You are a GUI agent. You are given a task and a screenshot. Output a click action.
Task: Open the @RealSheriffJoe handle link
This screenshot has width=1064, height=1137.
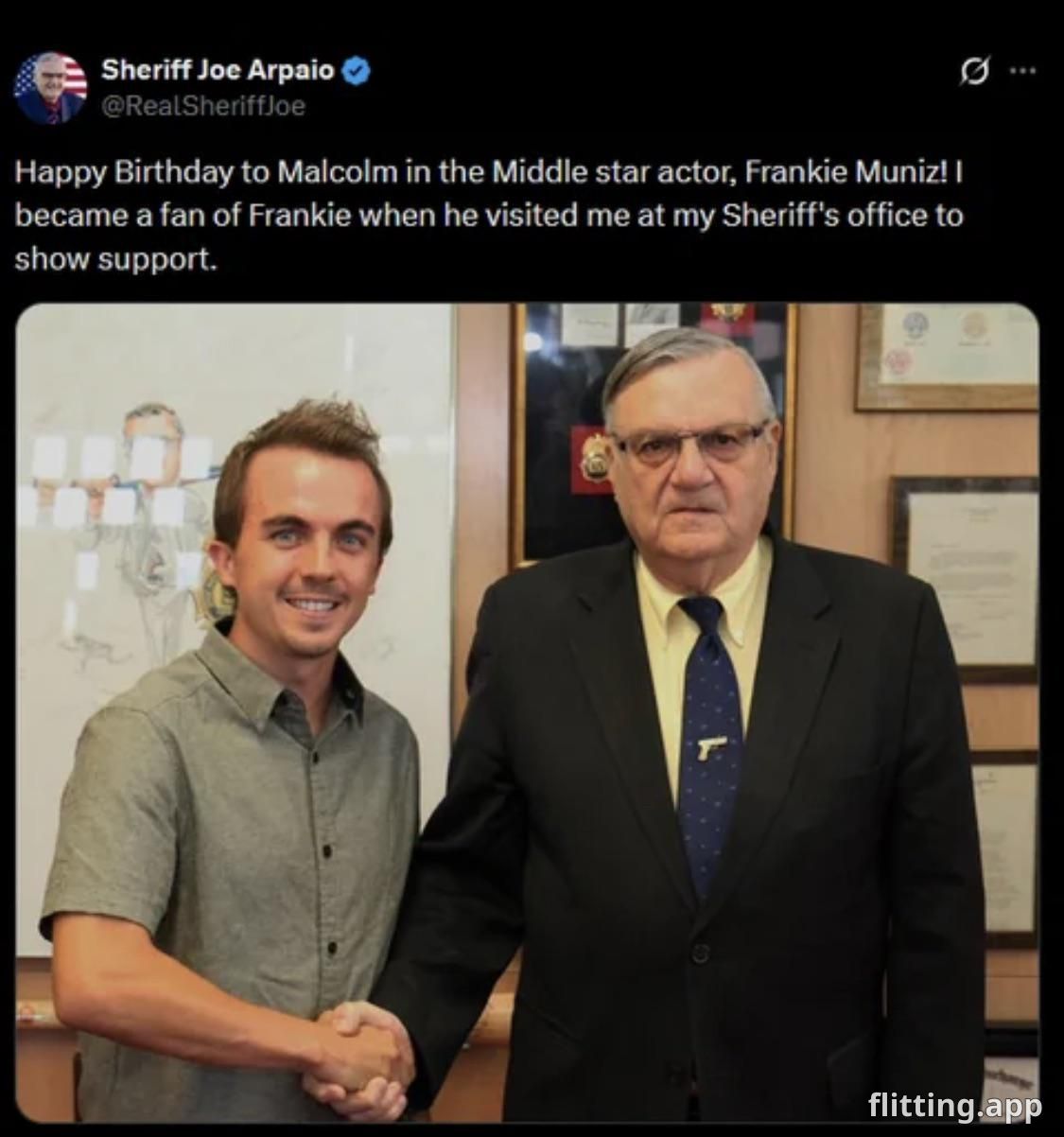click(202, 106)
